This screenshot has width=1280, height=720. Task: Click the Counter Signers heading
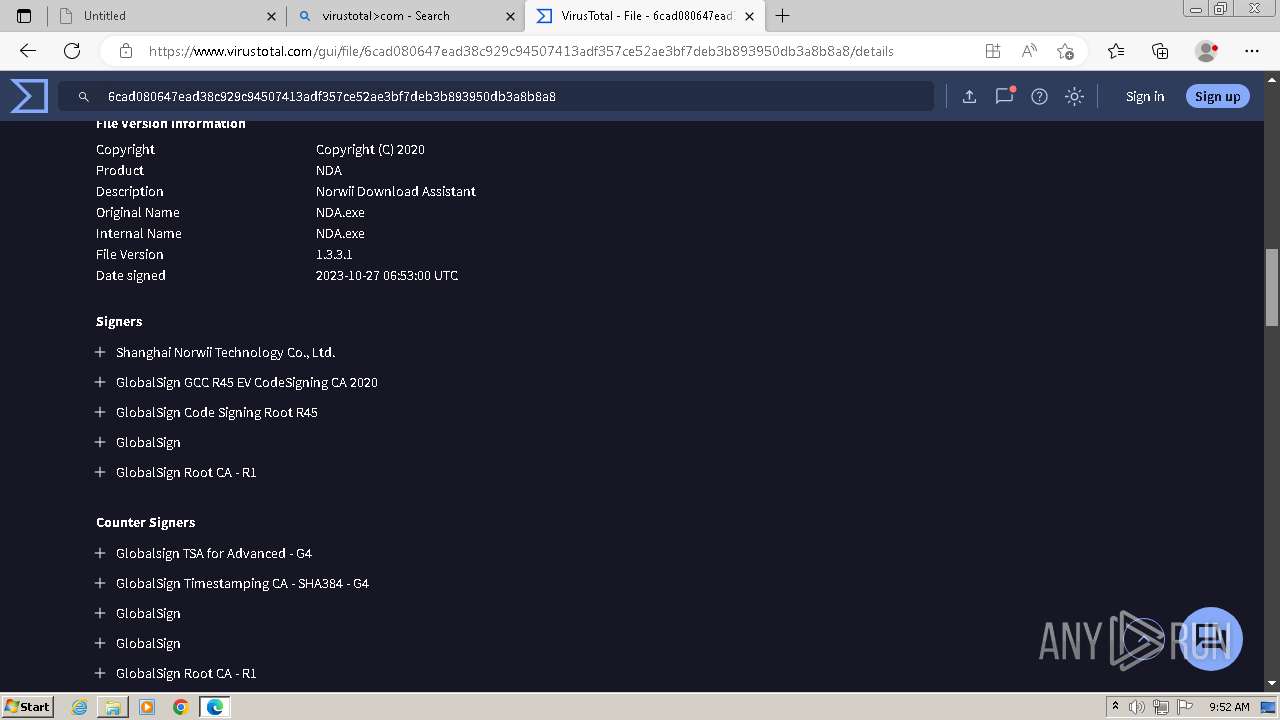pyautogui.click(x=146, y=522)
